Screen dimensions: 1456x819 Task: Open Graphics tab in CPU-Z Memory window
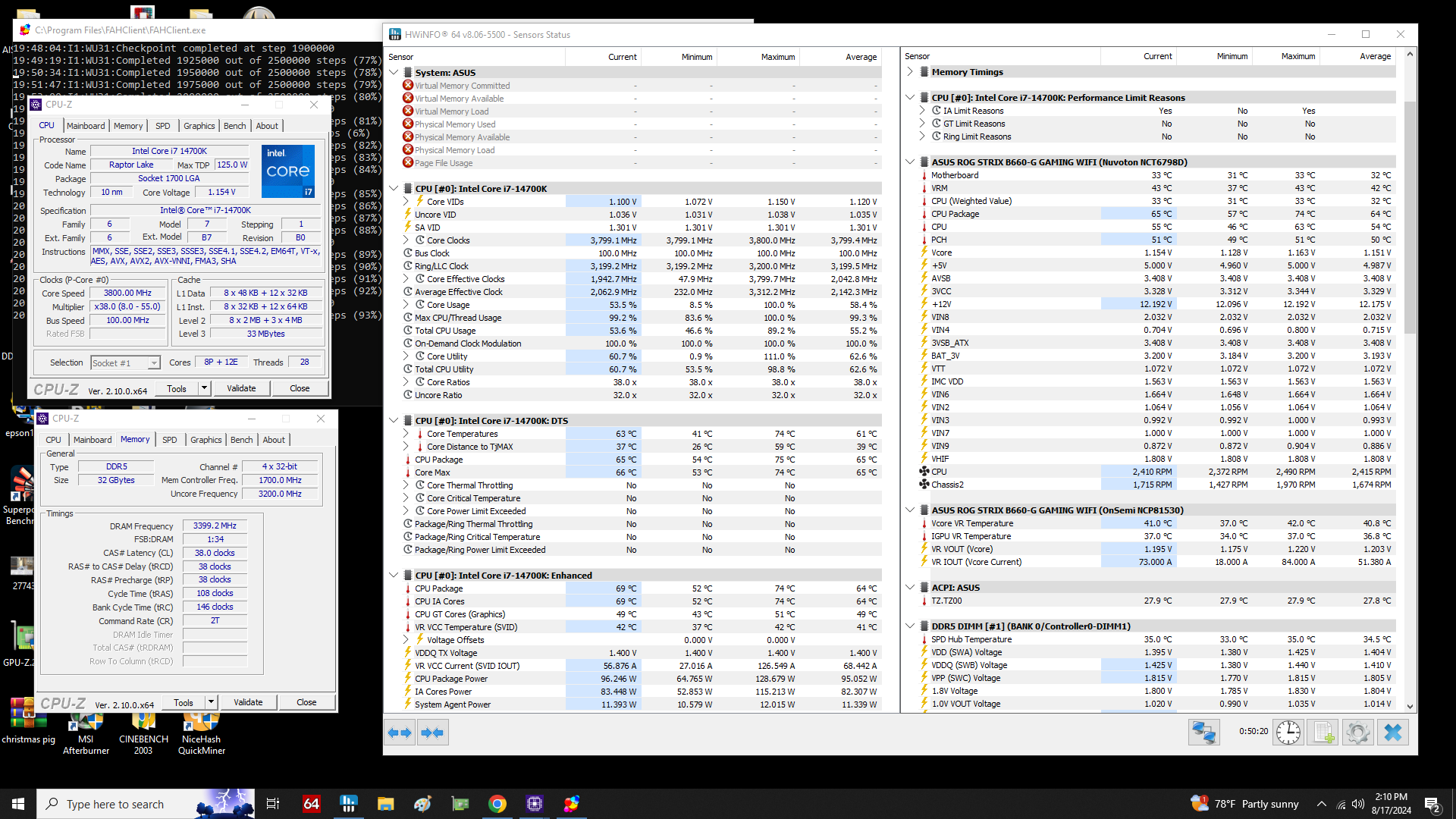(x=206, y=440)
